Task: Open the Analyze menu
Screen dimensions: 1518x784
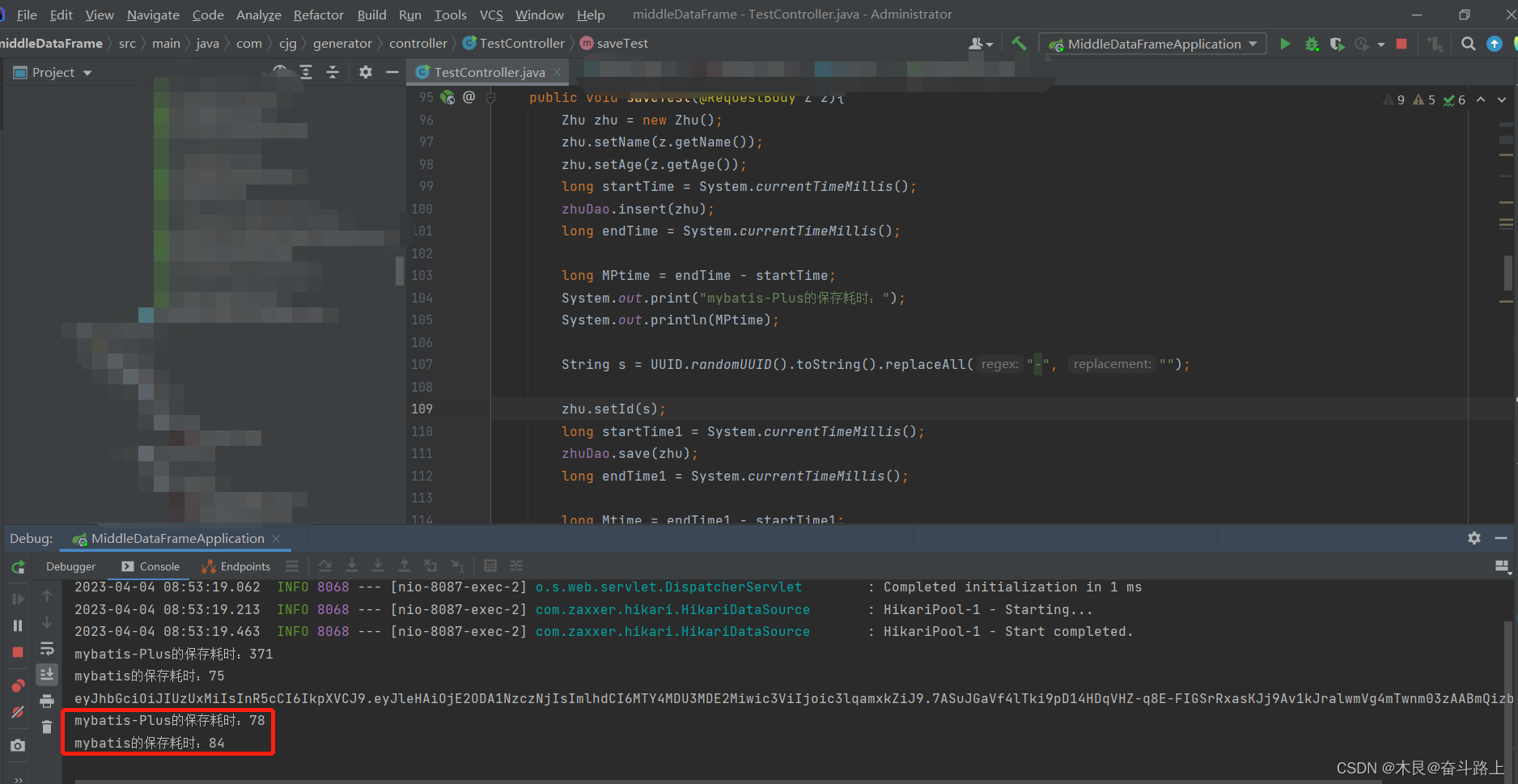Action: click(x=258, y=15)
